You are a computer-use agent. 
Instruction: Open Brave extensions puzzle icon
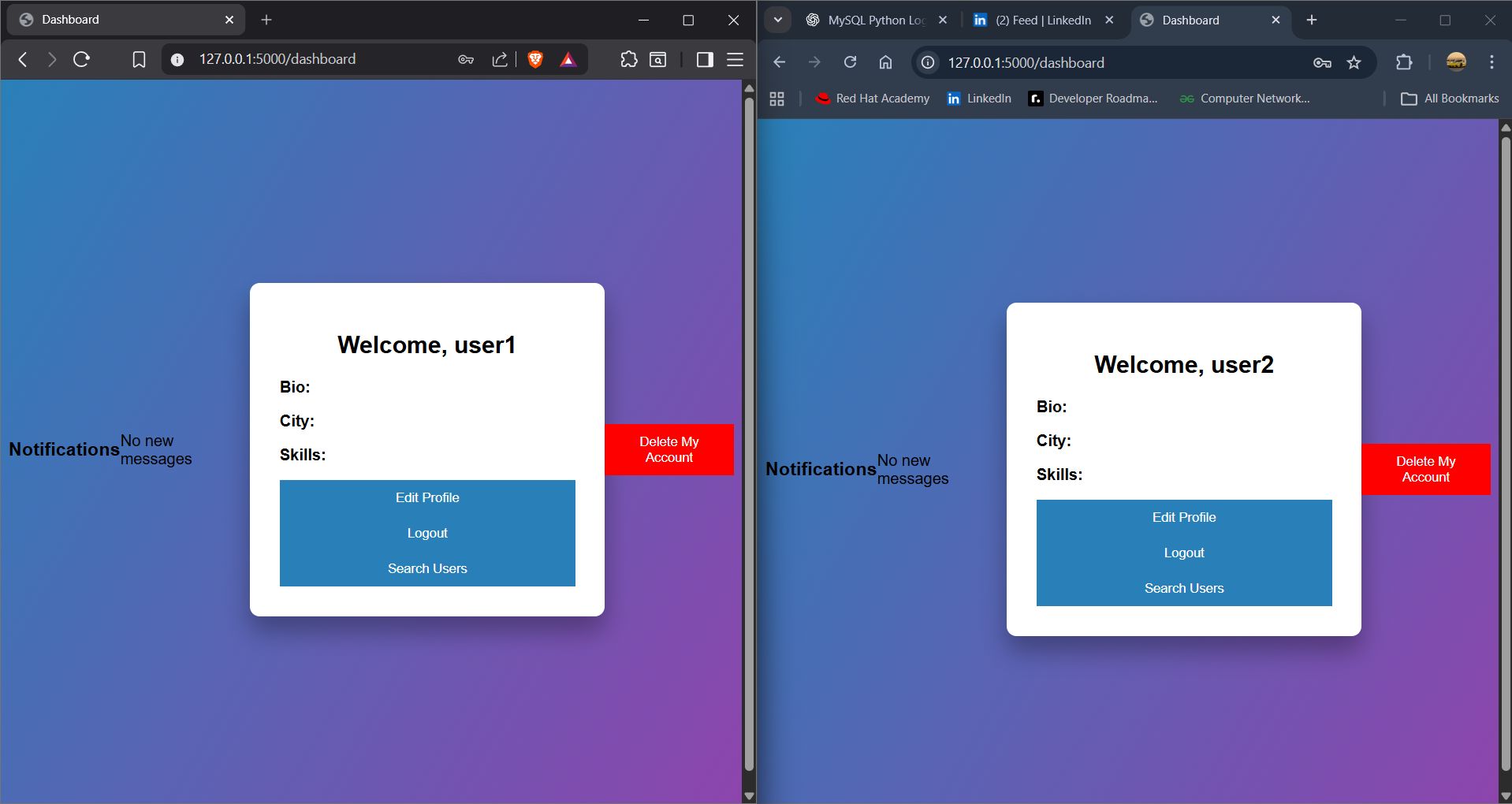[x=628, y=59]
